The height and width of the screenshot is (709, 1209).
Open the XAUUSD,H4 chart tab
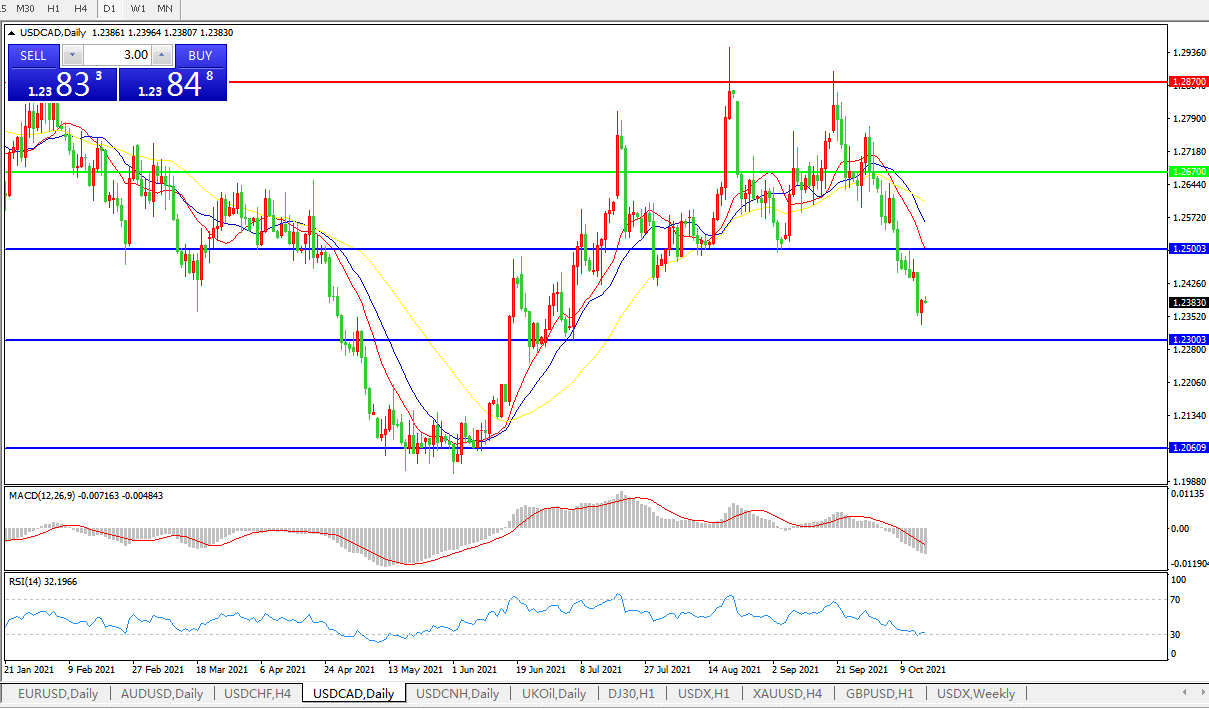pos(788,693)
